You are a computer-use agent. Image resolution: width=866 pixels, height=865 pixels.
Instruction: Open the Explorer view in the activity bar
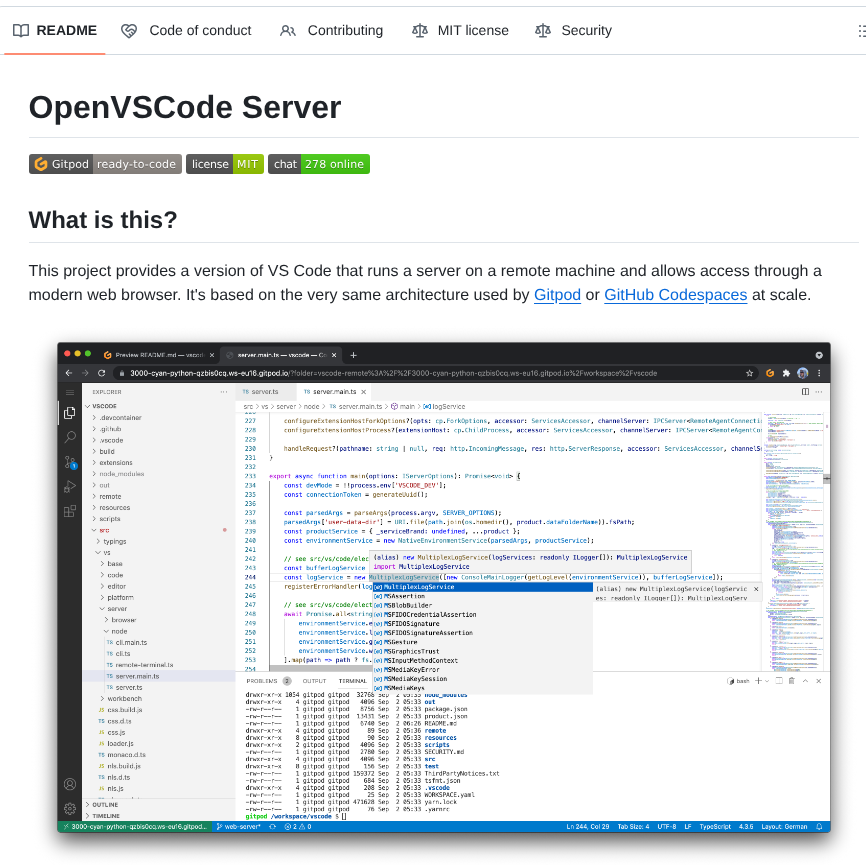click(70, 413)
